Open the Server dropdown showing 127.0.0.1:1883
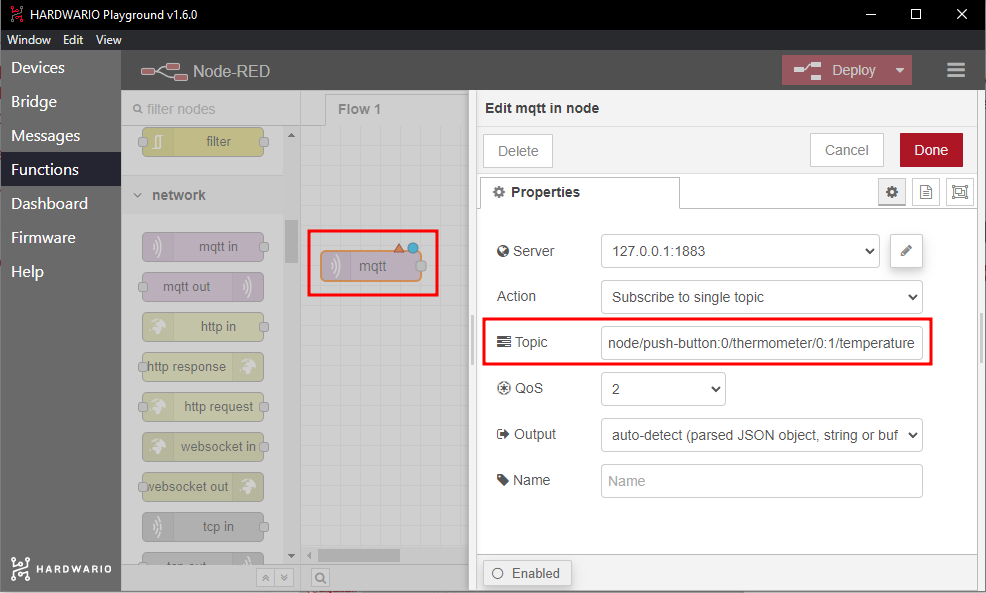The width and height of the screenshot is (986, 593). tap(740, 251)
